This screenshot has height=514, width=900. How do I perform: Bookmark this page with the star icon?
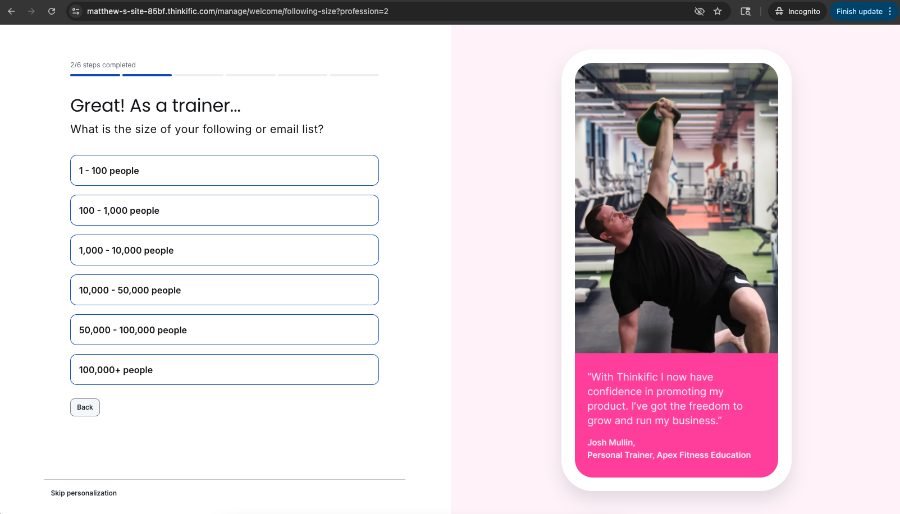[717, 11]
